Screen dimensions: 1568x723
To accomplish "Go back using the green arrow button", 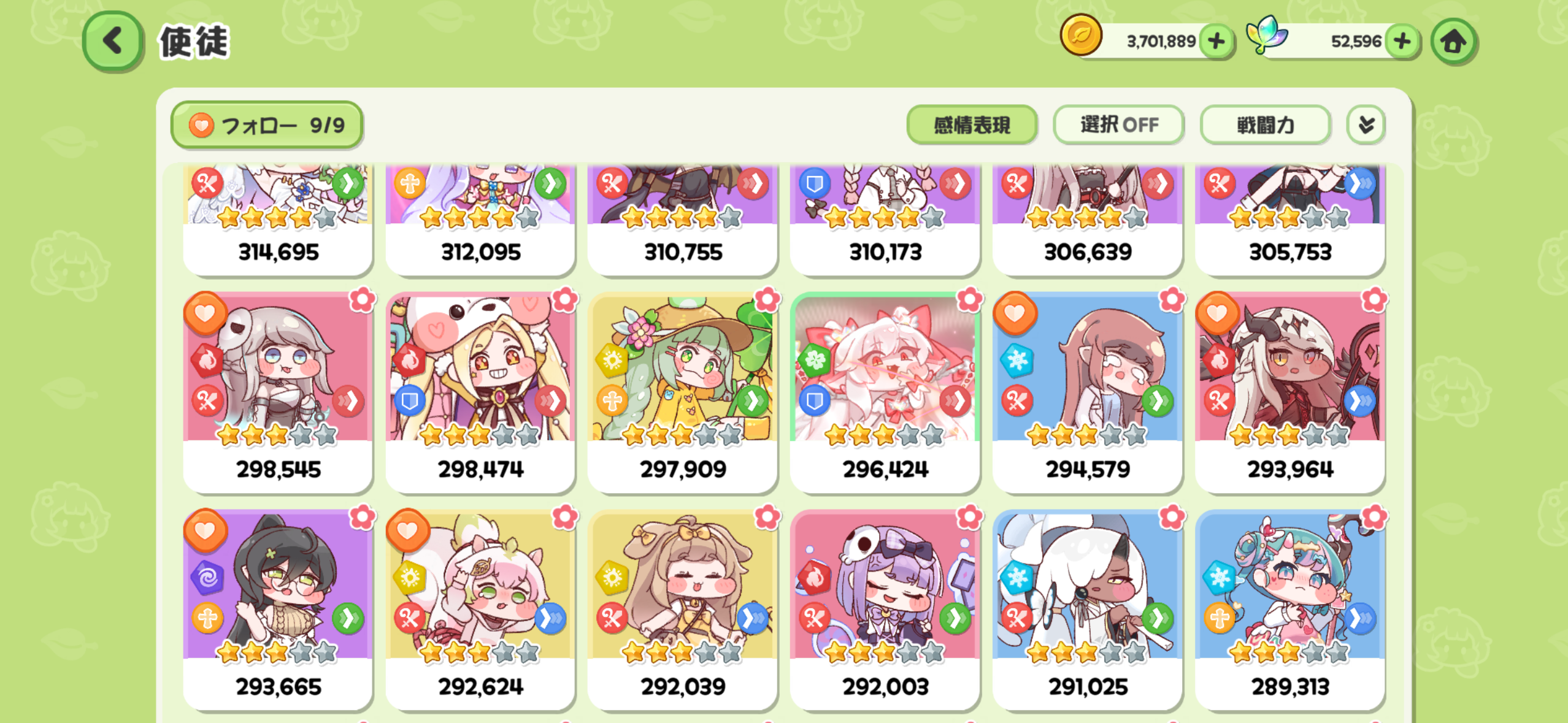I will tap(113, 42).
